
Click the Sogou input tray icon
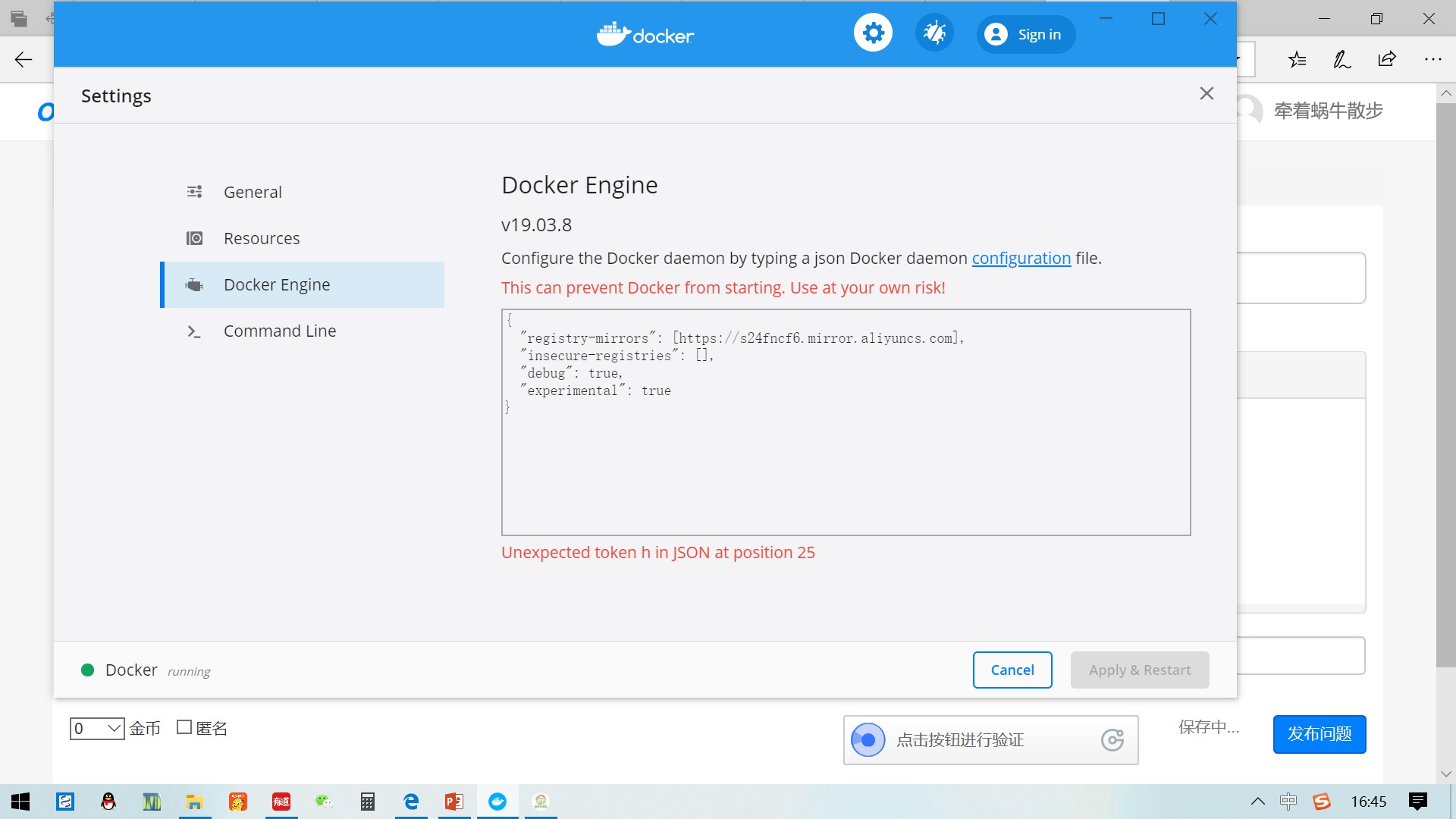1322,802
